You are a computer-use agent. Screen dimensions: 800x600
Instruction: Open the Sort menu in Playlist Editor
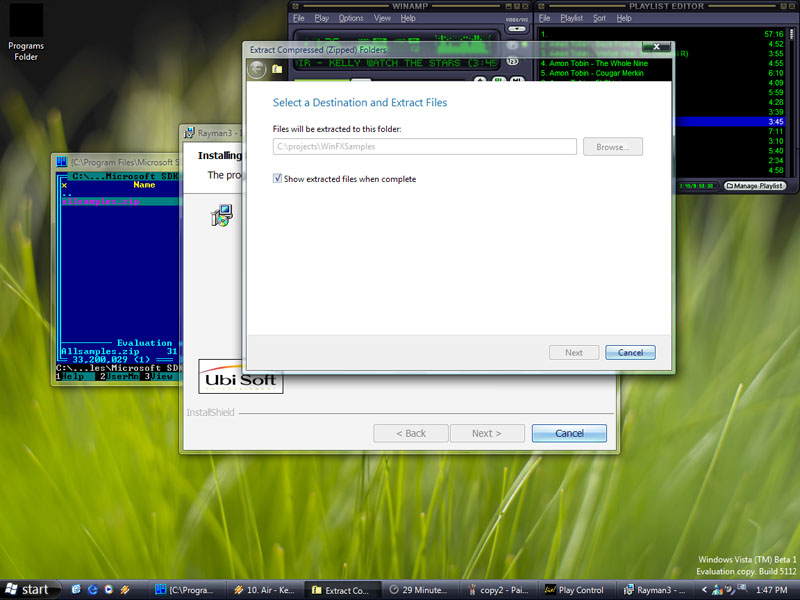click(599, 18)
